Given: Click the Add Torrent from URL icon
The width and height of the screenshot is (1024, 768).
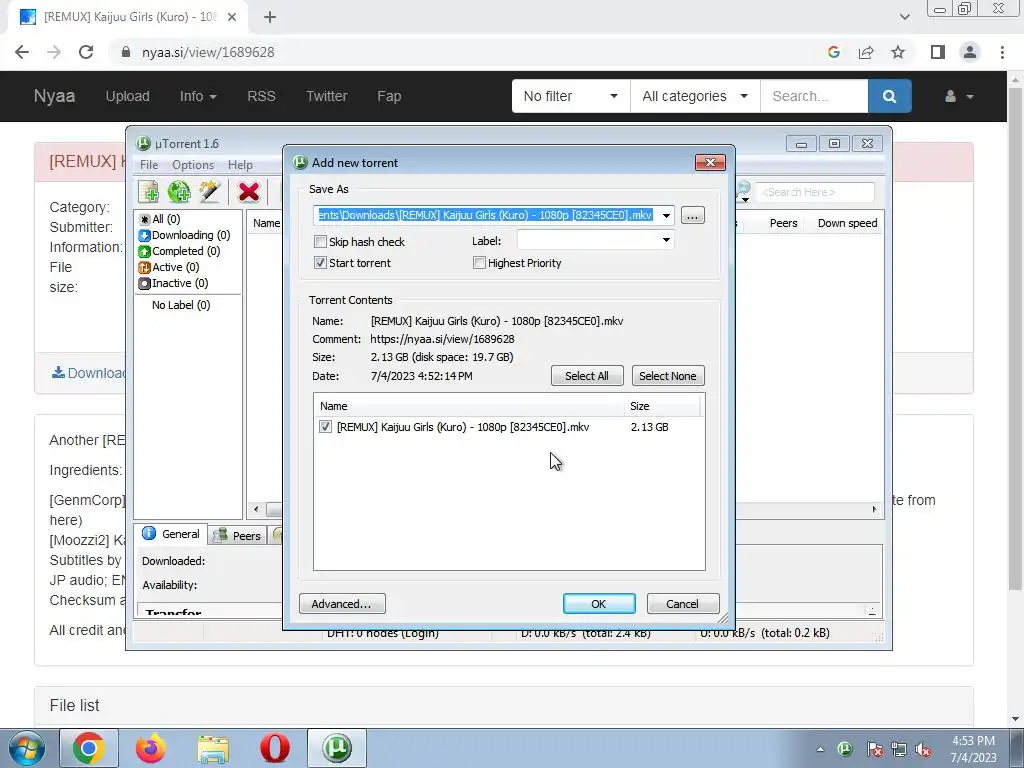Looking at the screenshot, I should click(179, 192).
